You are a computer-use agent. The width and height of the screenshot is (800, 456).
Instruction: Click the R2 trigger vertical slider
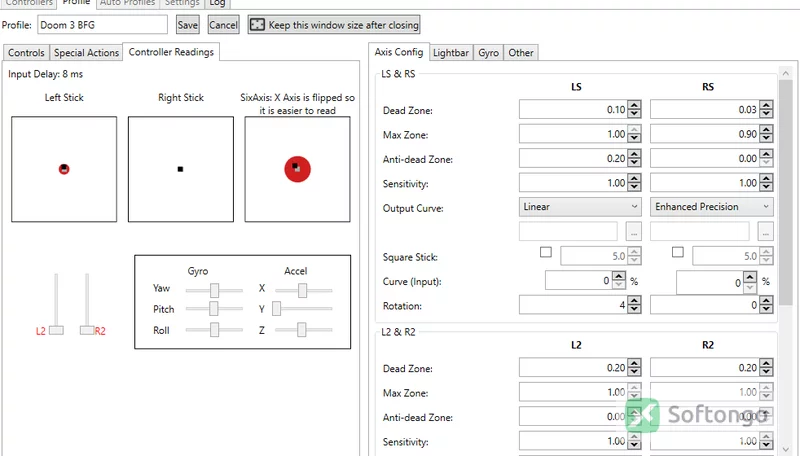[87, 304]
